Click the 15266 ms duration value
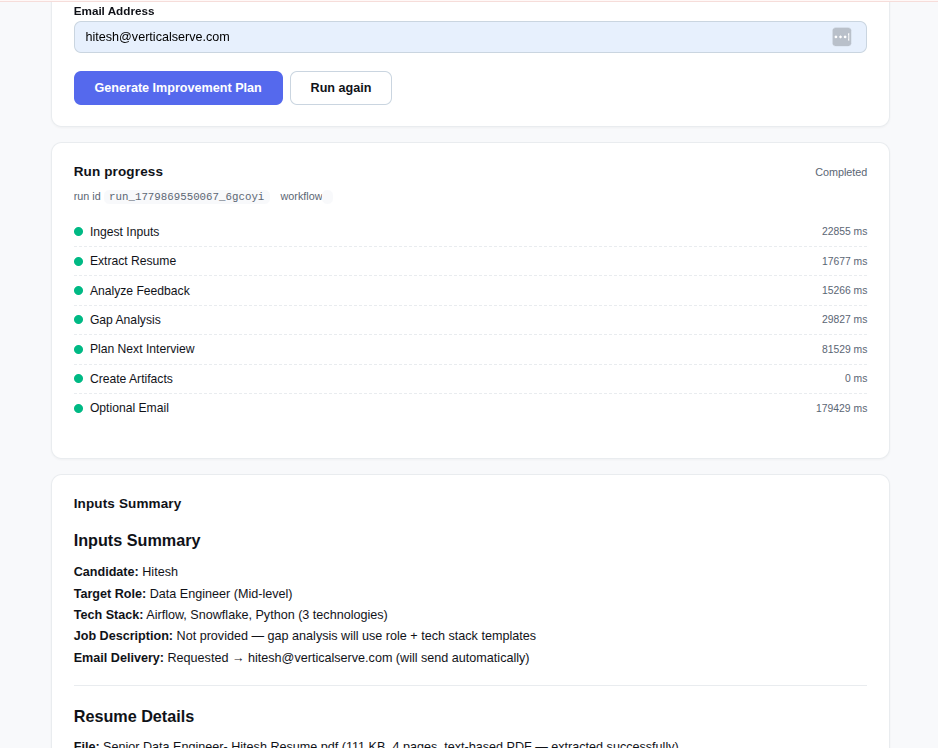This screenshot has width=938, height=748. point(844,290)
